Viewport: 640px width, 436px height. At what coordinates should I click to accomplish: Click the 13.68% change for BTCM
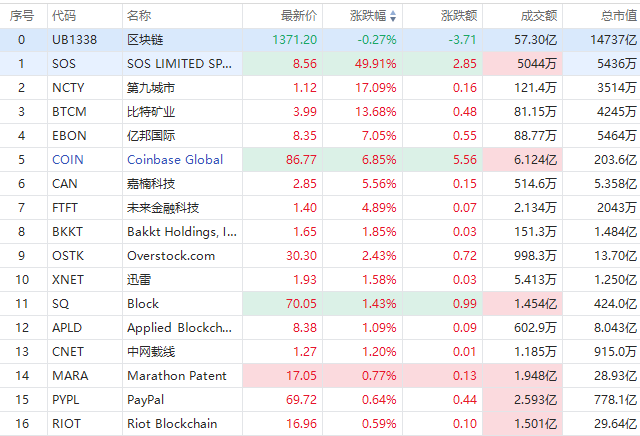(376, 111)
